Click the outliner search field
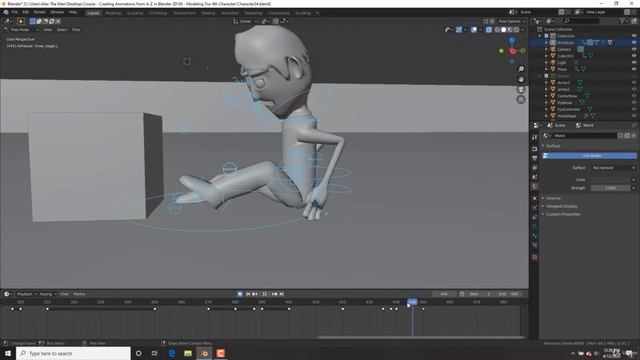The width and height of the screenshot is (640, 360). (x=582, y=21)
